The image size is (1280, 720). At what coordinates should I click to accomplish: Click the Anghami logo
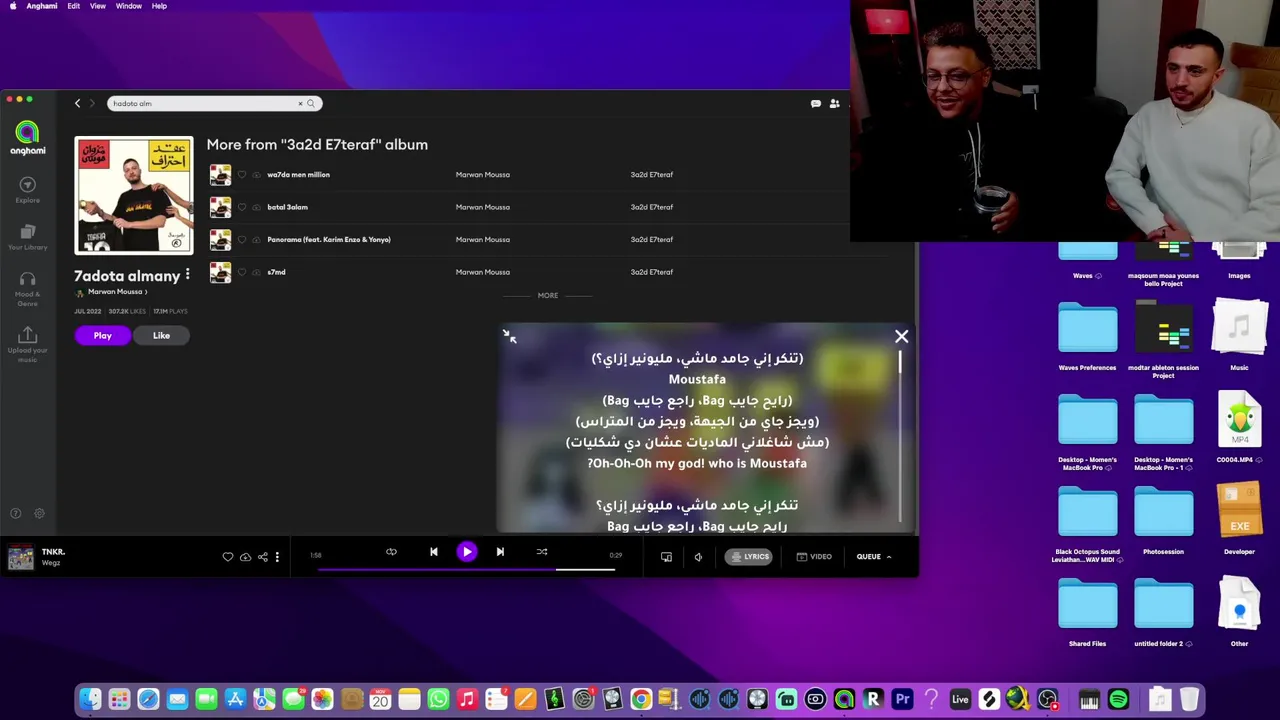point(27,138)
